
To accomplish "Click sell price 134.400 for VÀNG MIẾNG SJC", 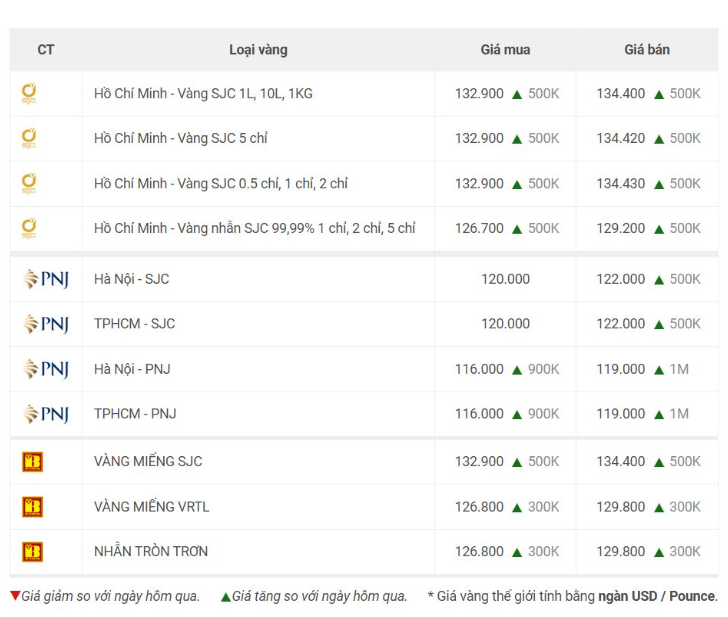I will point(621,461).
